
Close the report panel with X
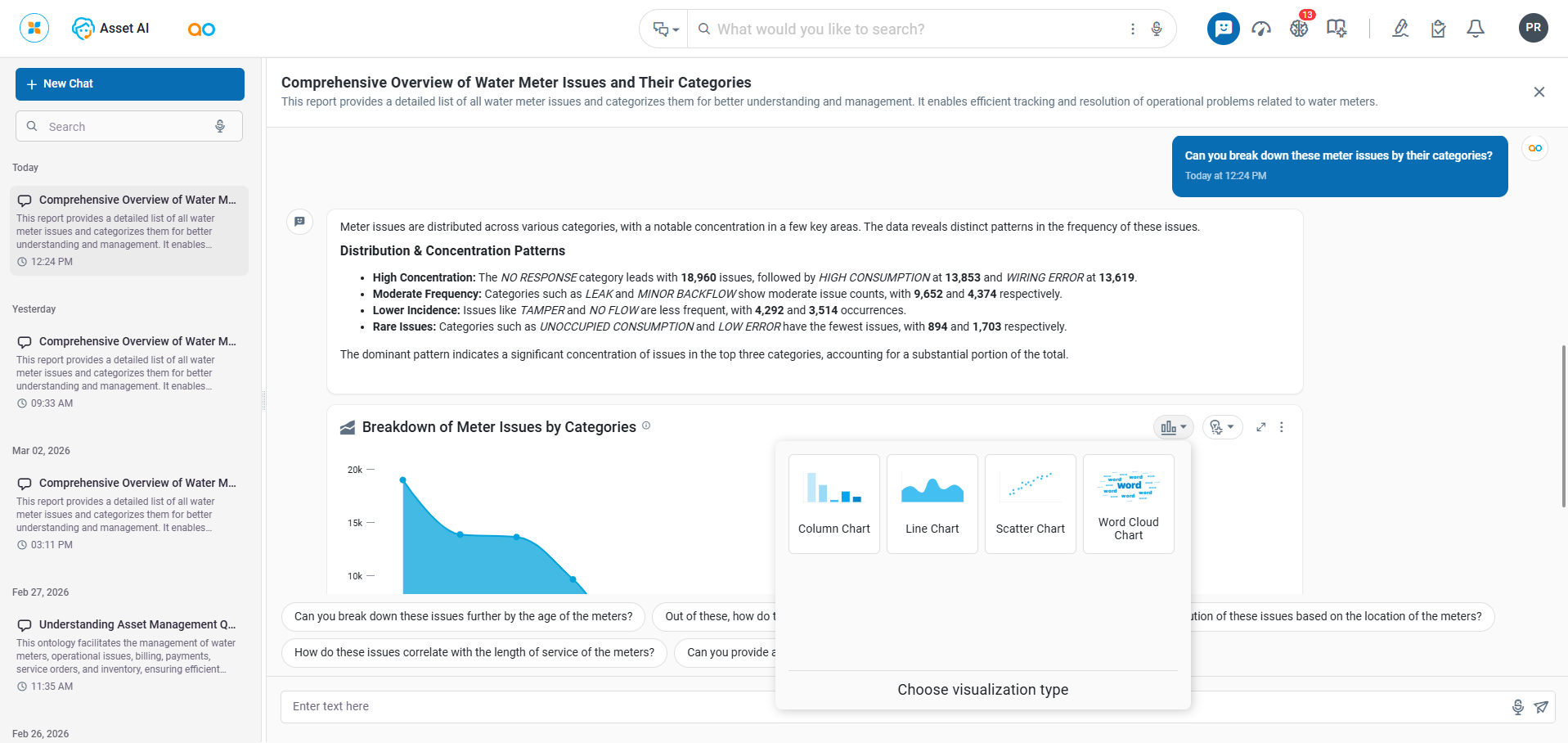[x=1539, y=92]
